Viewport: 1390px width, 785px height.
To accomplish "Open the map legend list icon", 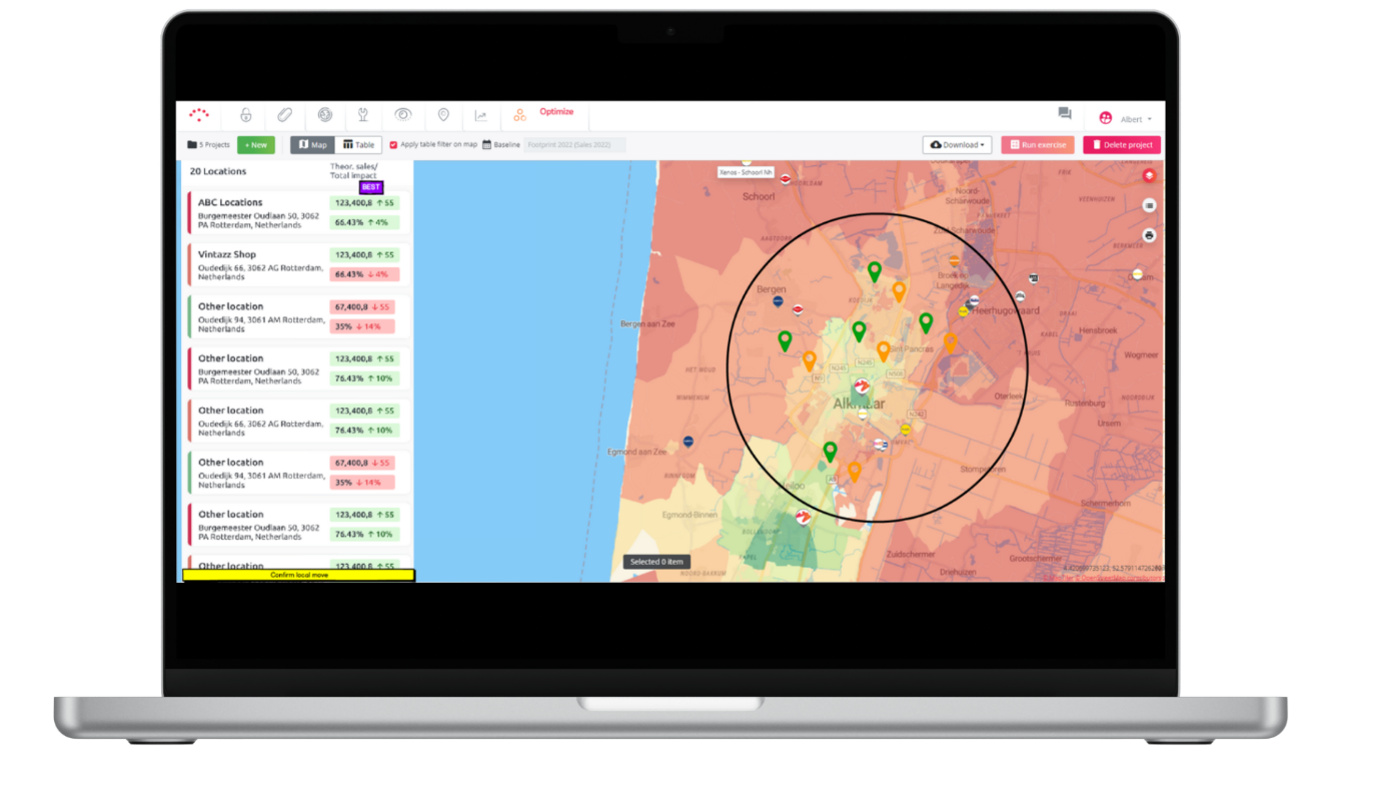I will tap(1149, 205).
